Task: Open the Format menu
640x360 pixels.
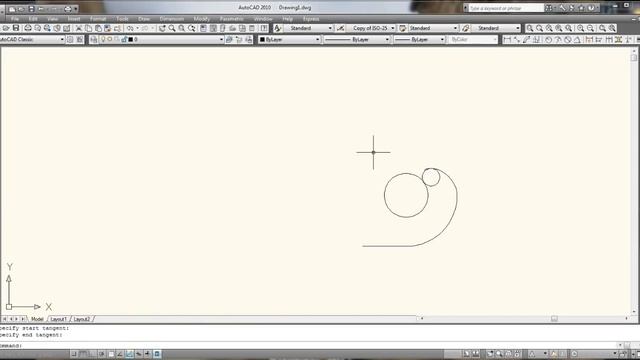Action: pyautogui.click(x=98, y=19)
